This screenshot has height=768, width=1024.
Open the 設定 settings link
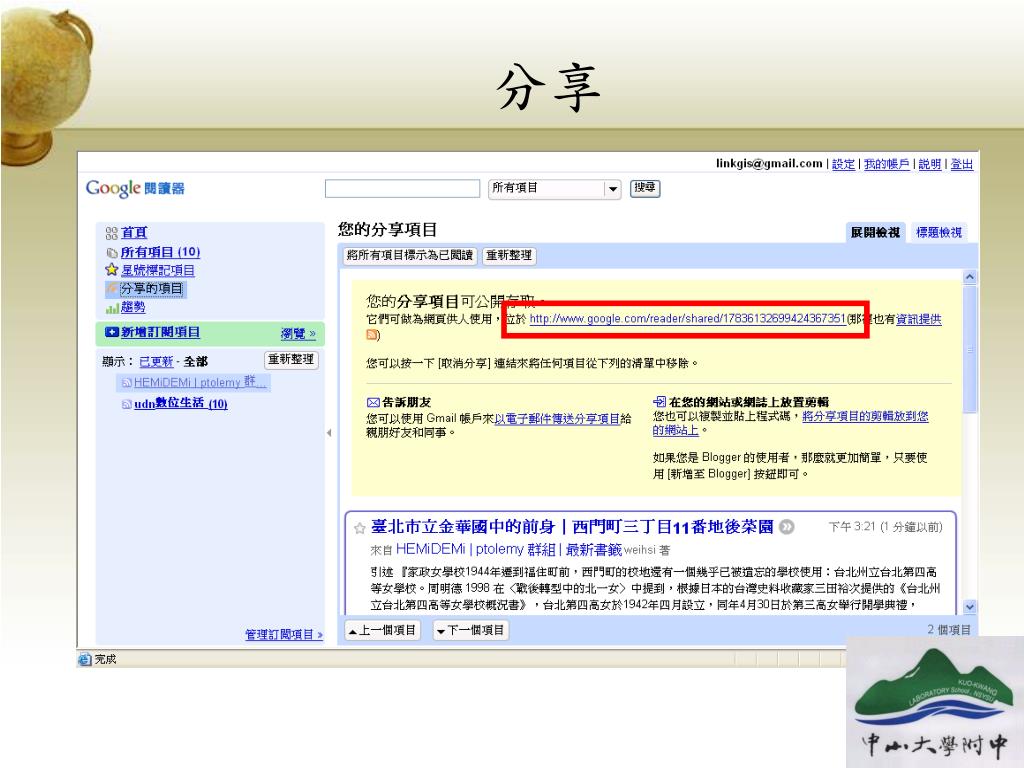843,164
